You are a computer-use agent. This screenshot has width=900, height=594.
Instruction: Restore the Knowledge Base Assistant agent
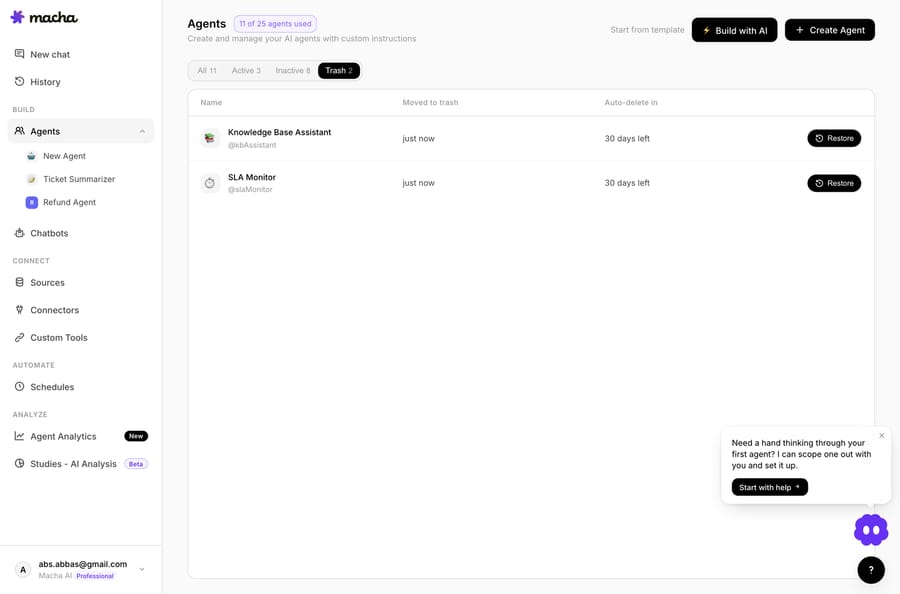834,138
